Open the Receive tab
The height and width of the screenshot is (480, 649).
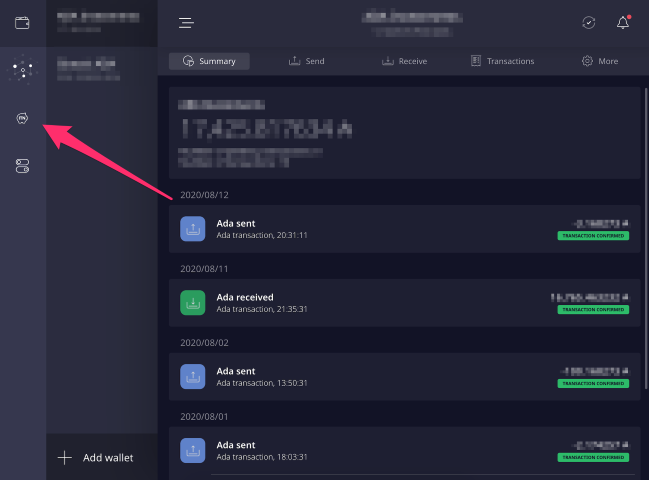404,61
